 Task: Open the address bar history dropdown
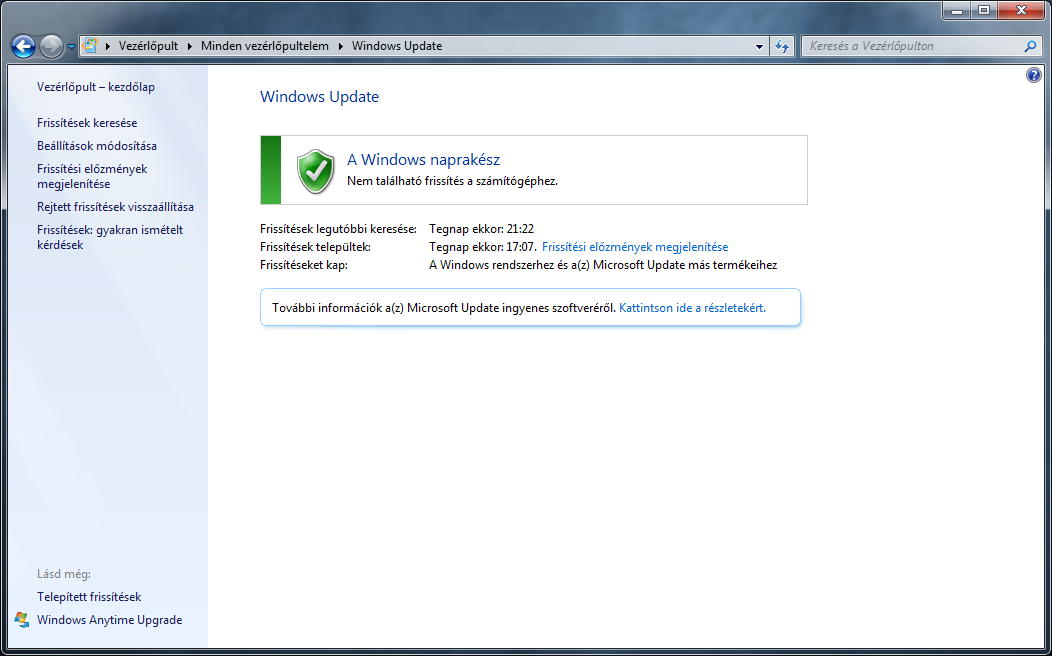pyautogui.click(x=759, y=46)
